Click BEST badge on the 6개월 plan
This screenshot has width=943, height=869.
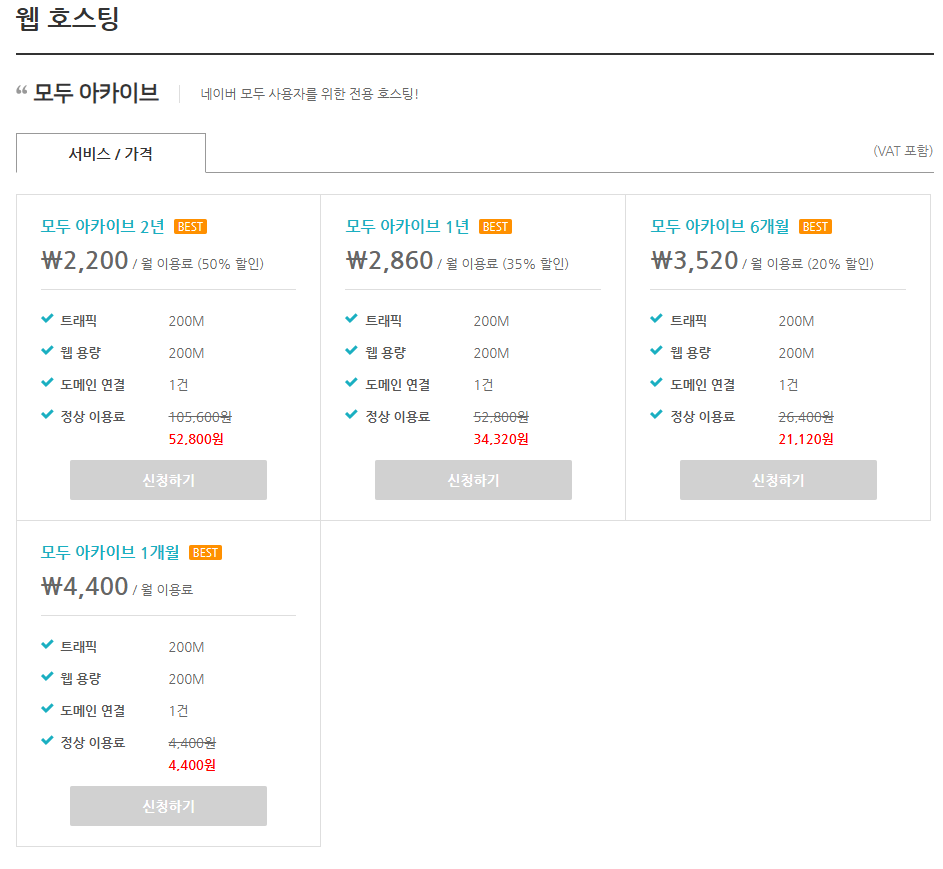point(815,227)
